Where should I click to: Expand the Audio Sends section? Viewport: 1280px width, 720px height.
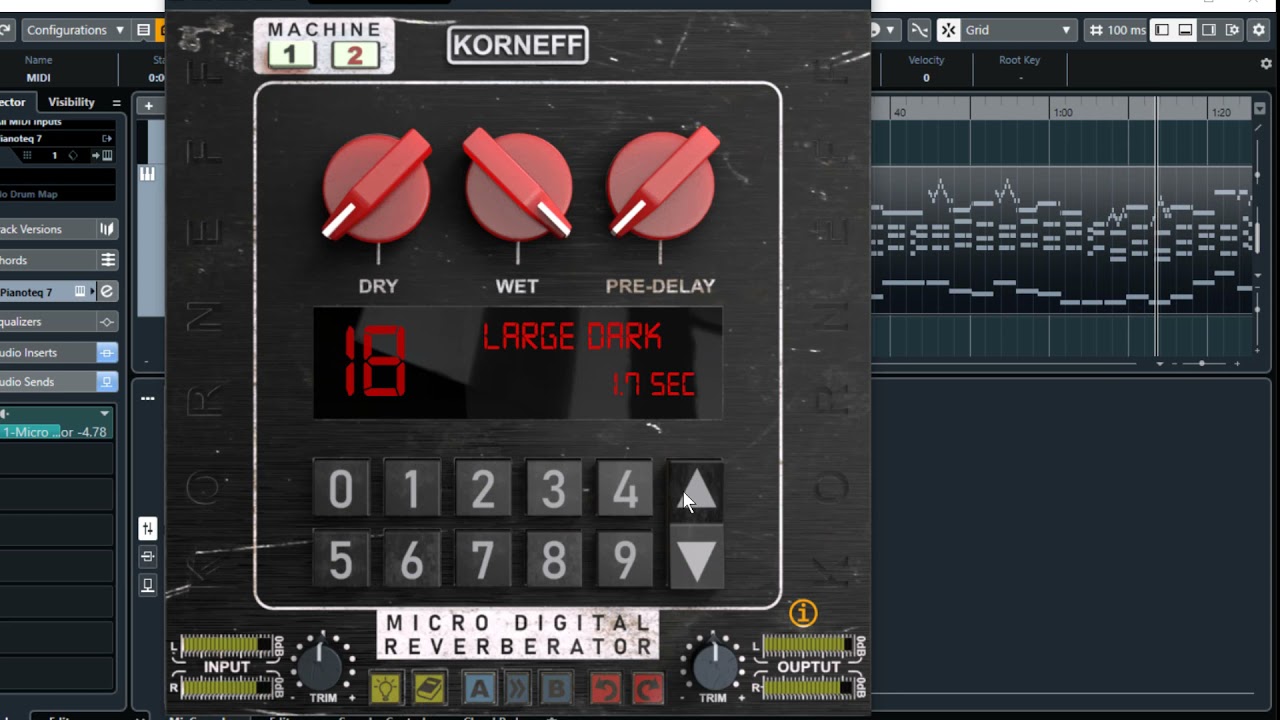[x=59, y=382]
